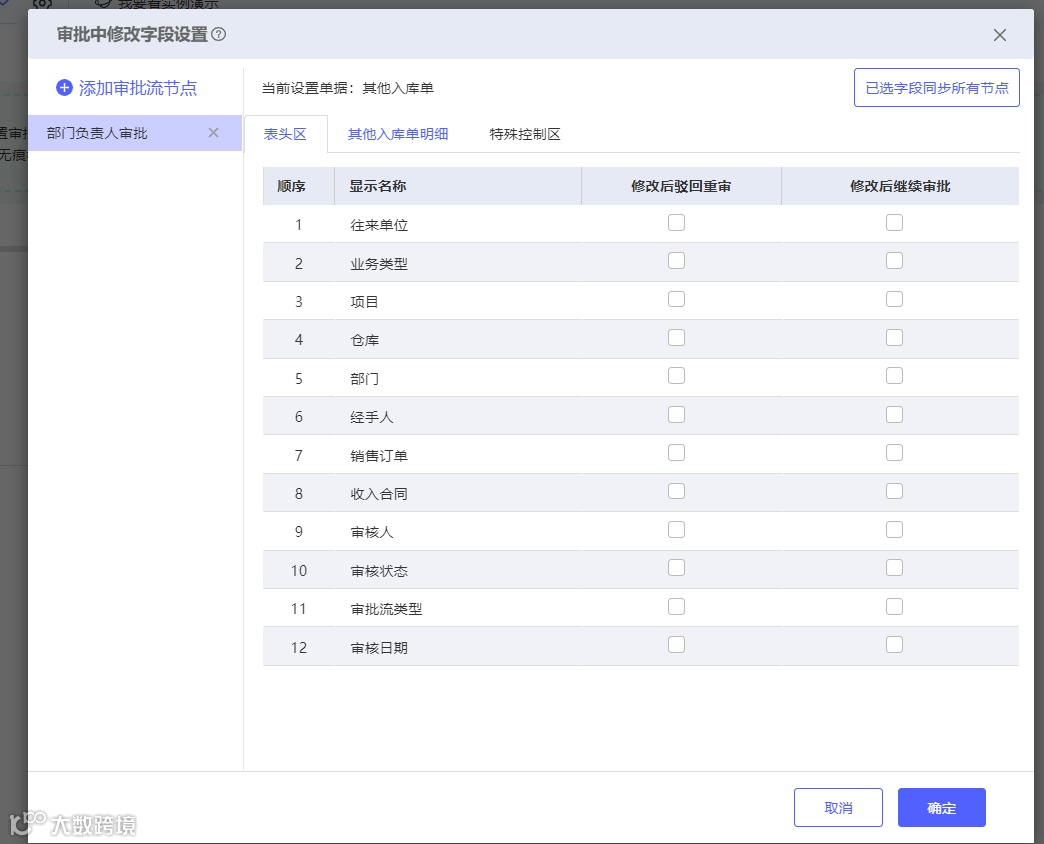Click the 取消 button
The height and width of the screenshot is (844, 1044).
tap(838, 807)
